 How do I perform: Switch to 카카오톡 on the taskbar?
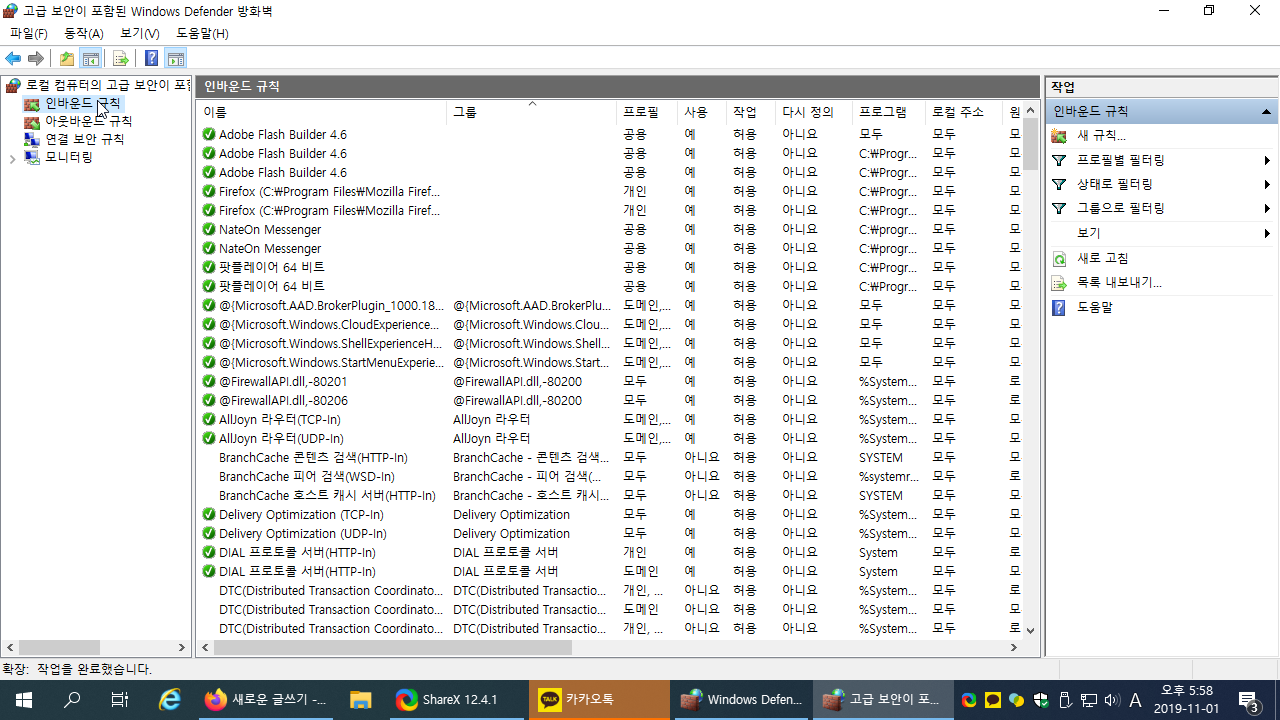click(x=599, y=700)
